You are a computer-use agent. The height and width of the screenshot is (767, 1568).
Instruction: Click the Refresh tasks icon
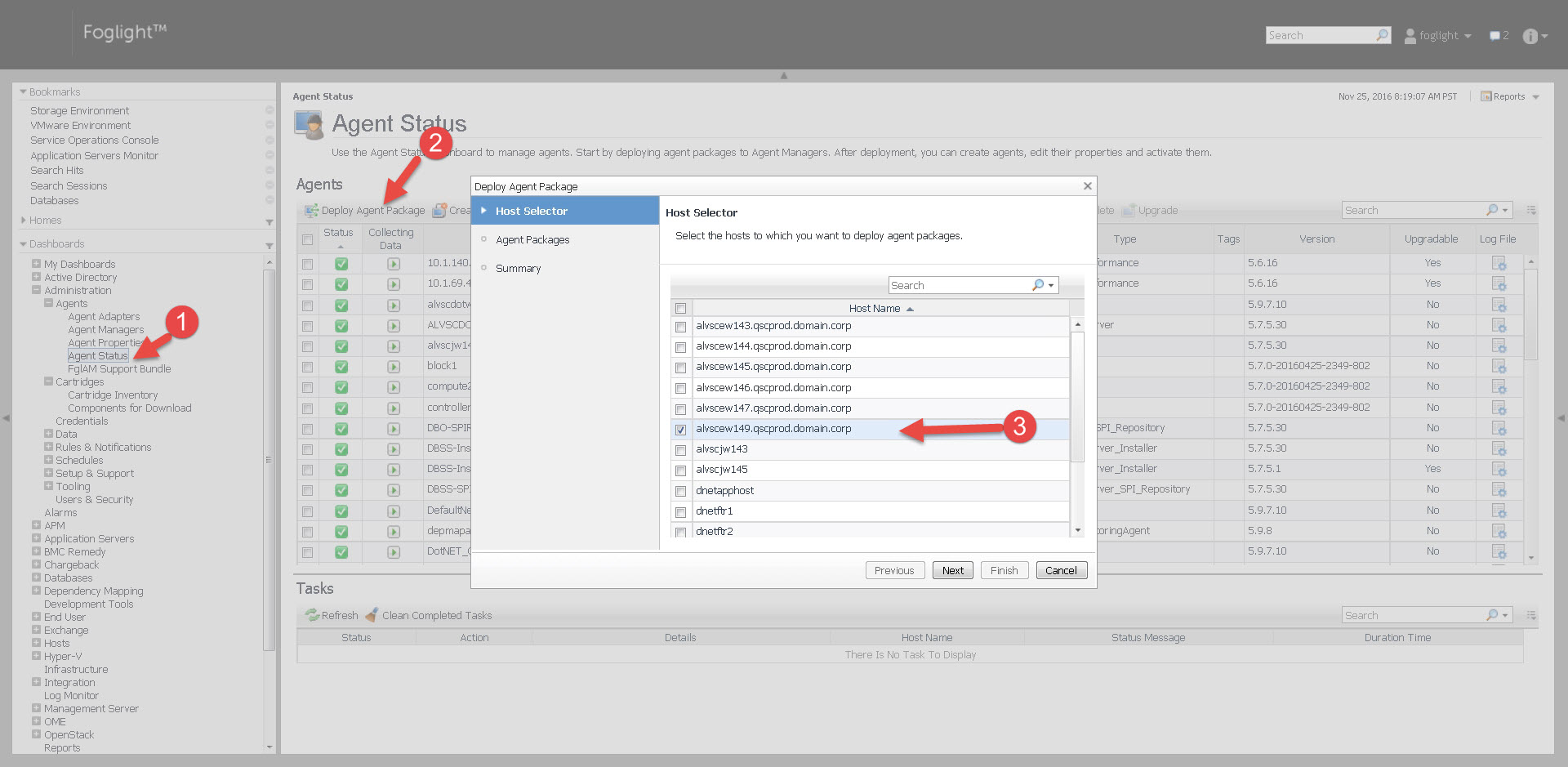coord(312,615)
